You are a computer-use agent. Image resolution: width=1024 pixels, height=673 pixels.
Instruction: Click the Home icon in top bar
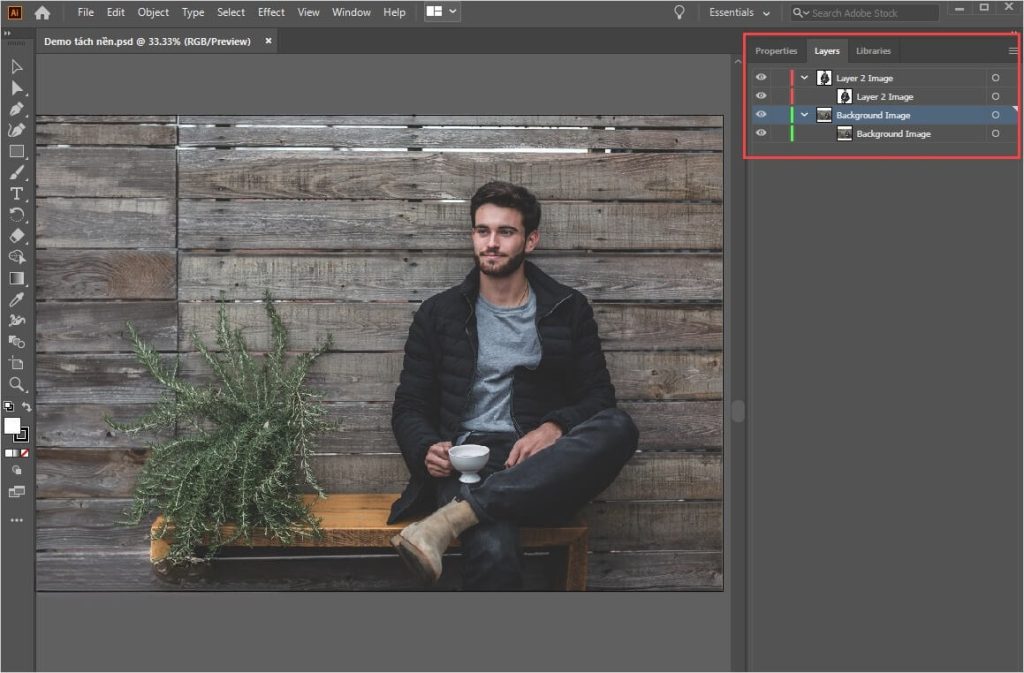click(42, 13)
